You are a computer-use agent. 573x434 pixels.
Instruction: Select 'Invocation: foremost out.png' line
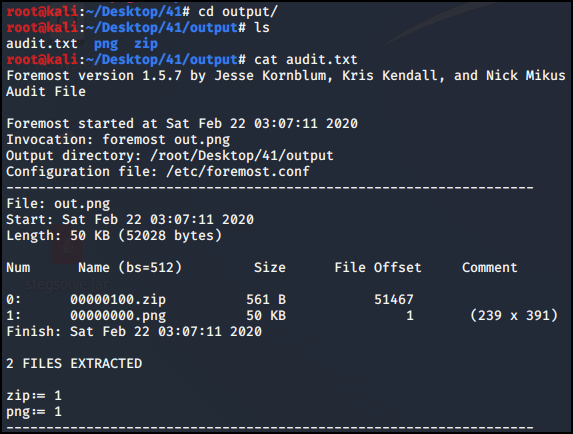point(118,140)
